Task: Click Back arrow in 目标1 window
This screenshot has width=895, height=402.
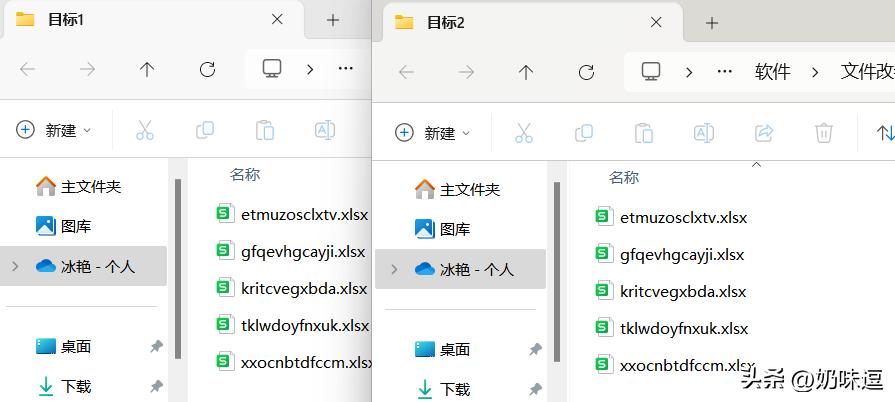Action: pos(27,70)
